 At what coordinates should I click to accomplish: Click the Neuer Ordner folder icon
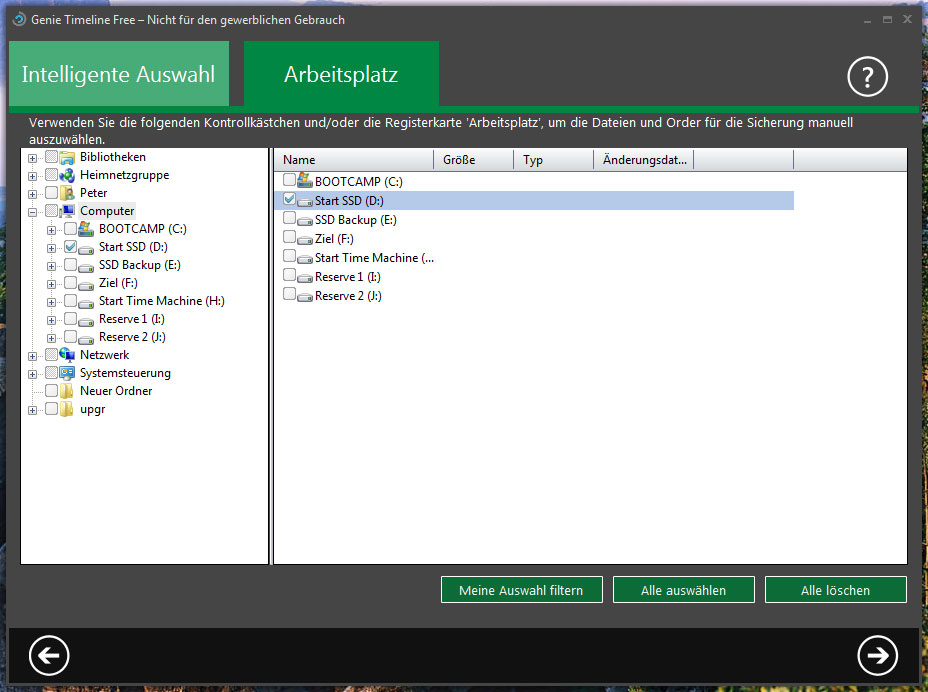(67, 391)
